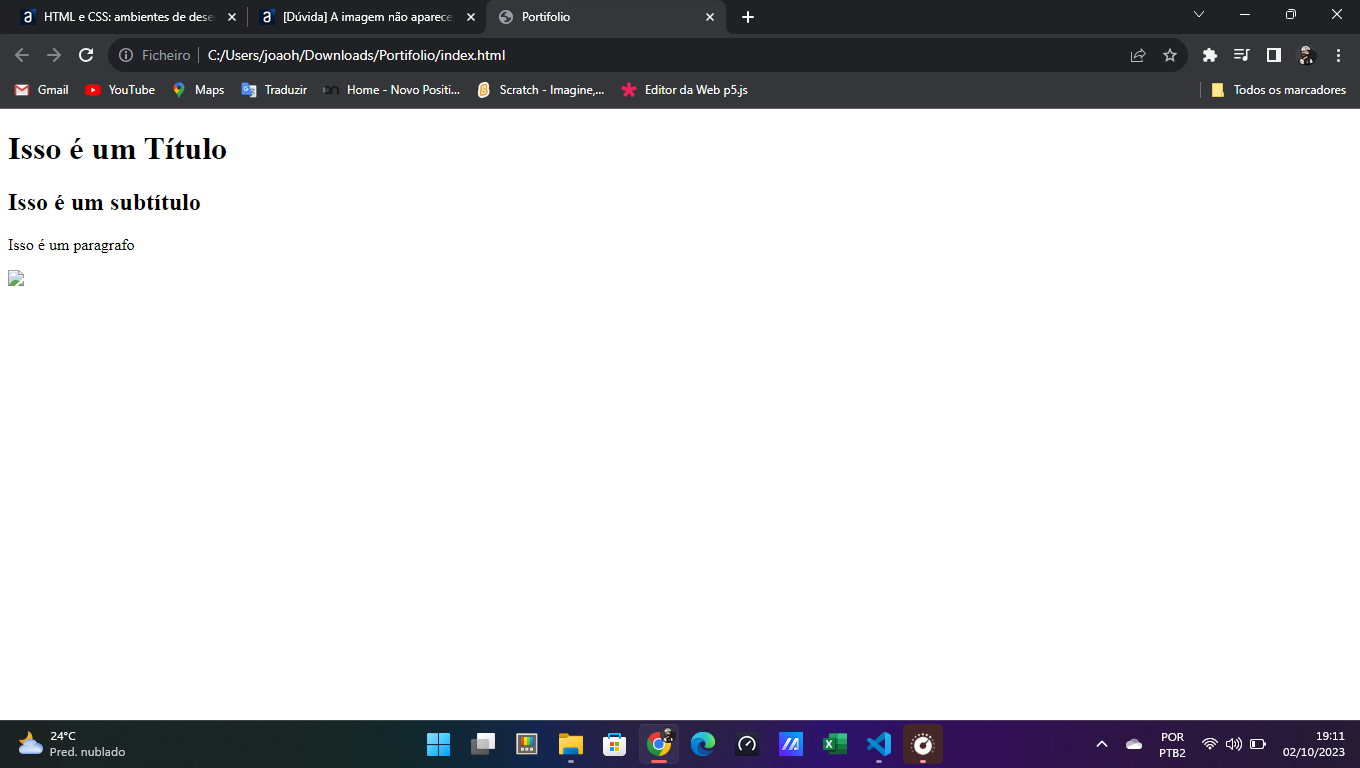Click the forward navigation arrow
1360x768 pixels.
pyautogui.click(x=54, y=55)
